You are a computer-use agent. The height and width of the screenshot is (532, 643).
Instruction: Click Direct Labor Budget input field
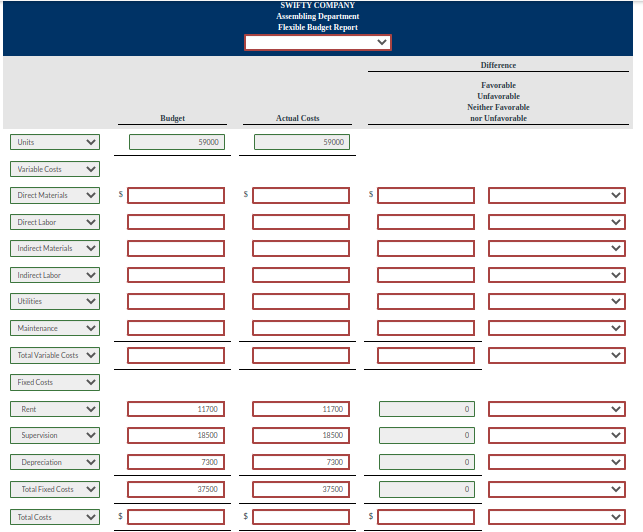[176, 222]
